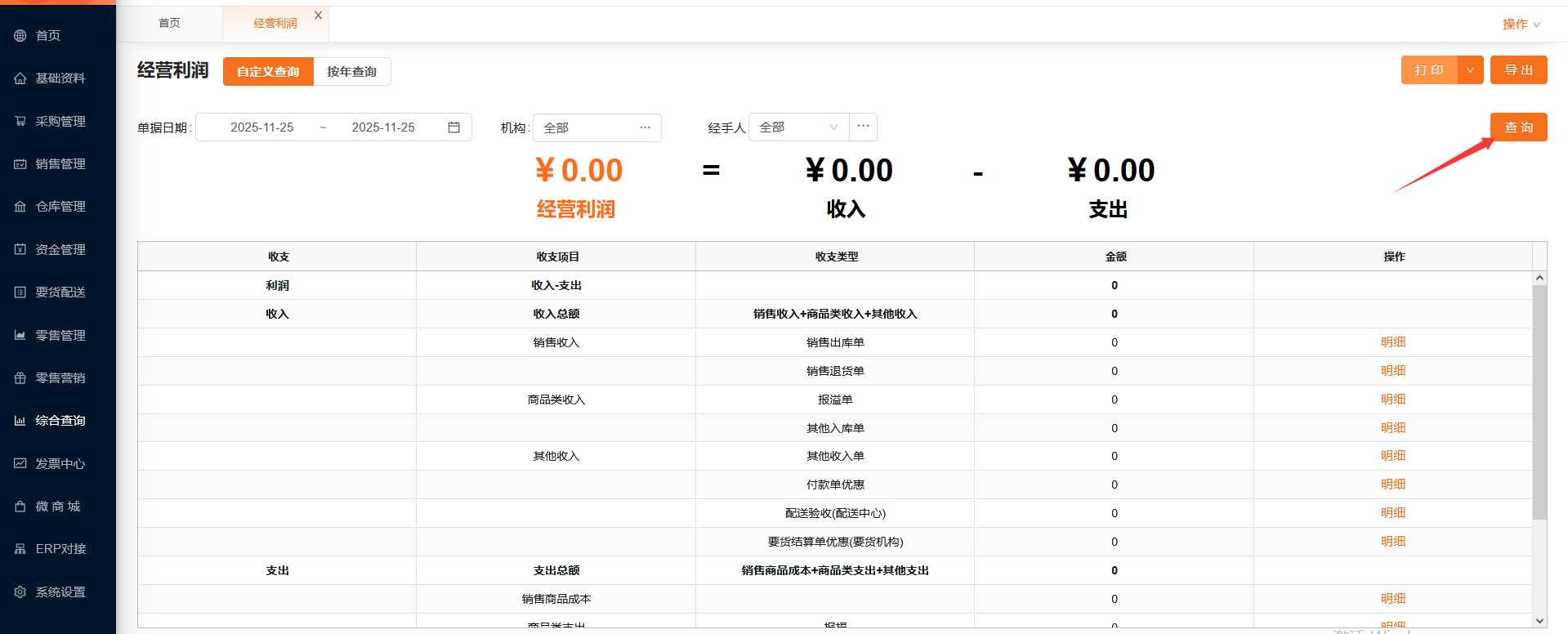Open 明细 for 销售退货单 row
The height and width of the screenshot is (634, 1568).
tap(1393, 371)
